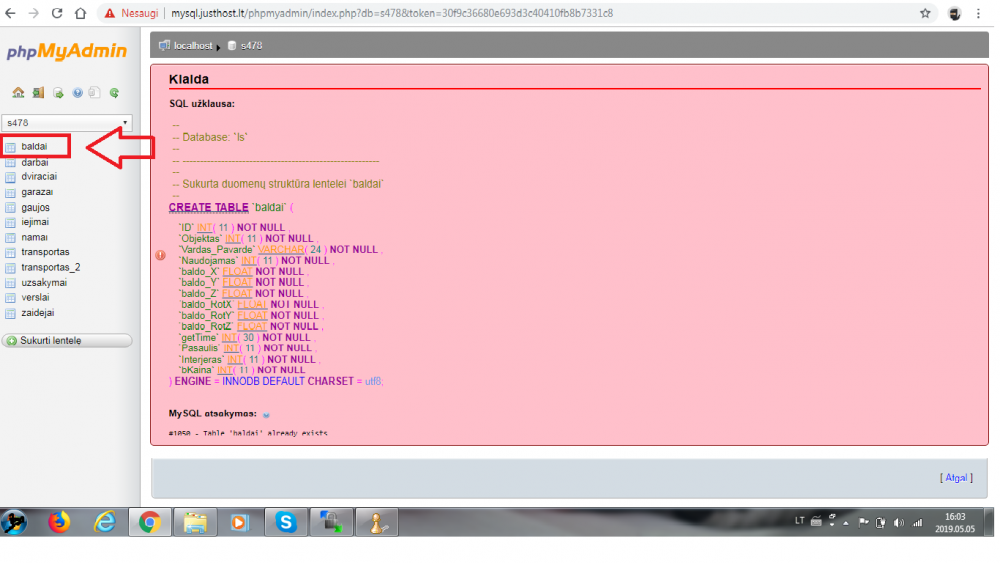Expand the MySQL atsakymas help toggle icon

[266, 414]
